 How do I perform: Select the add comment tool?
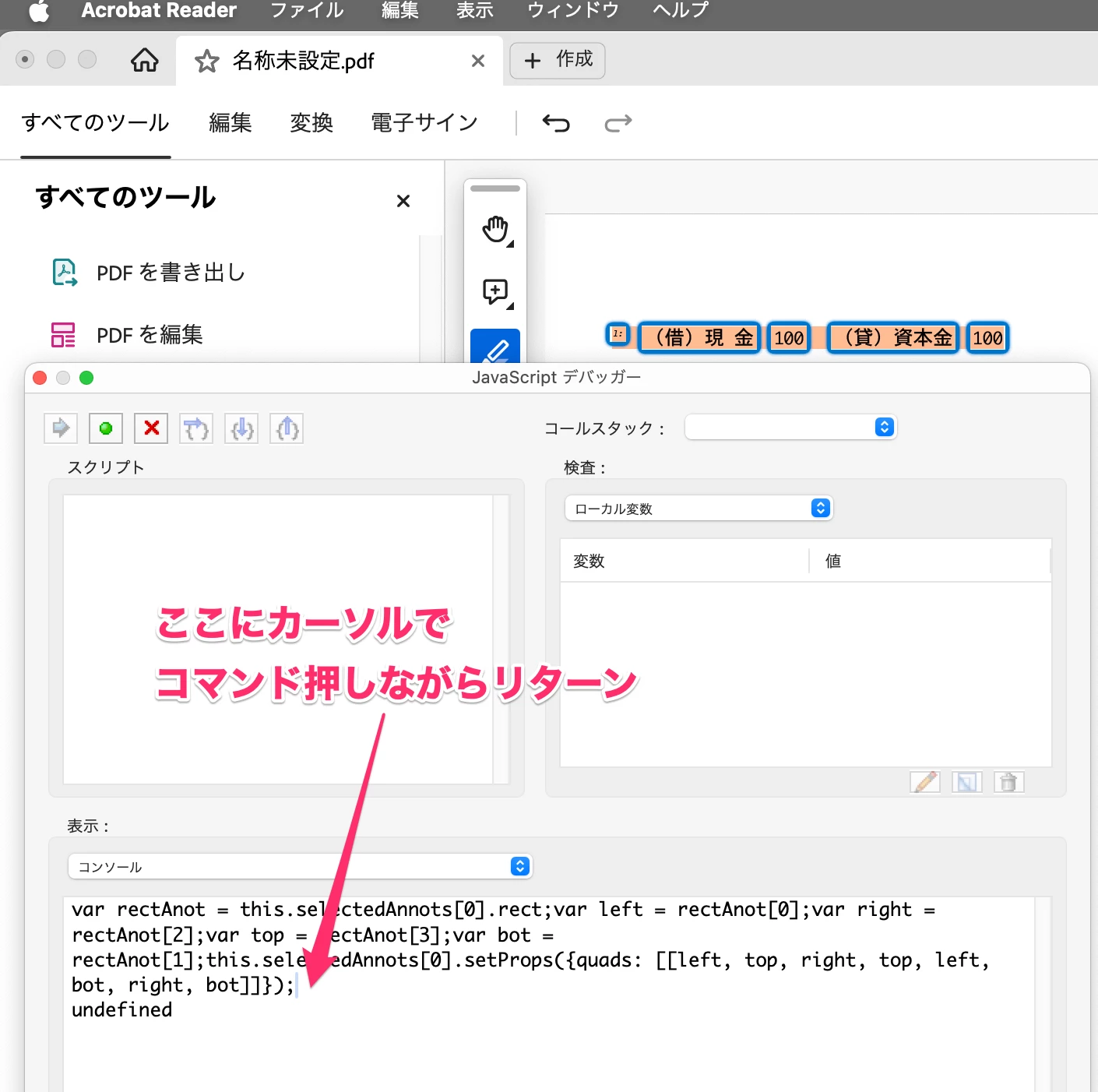(x=495, y=292)
